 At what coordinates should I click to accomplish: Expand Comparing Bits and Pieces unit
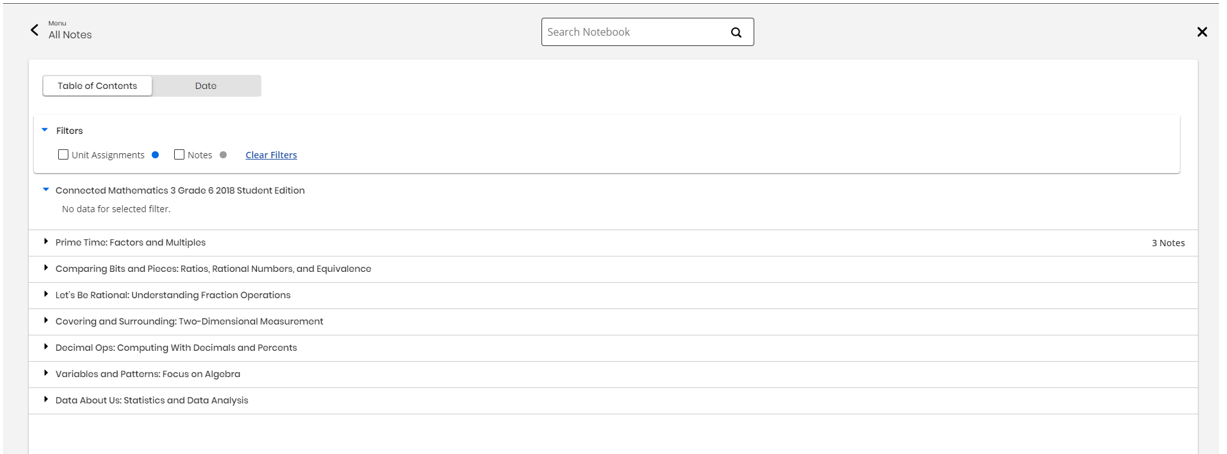45,269
